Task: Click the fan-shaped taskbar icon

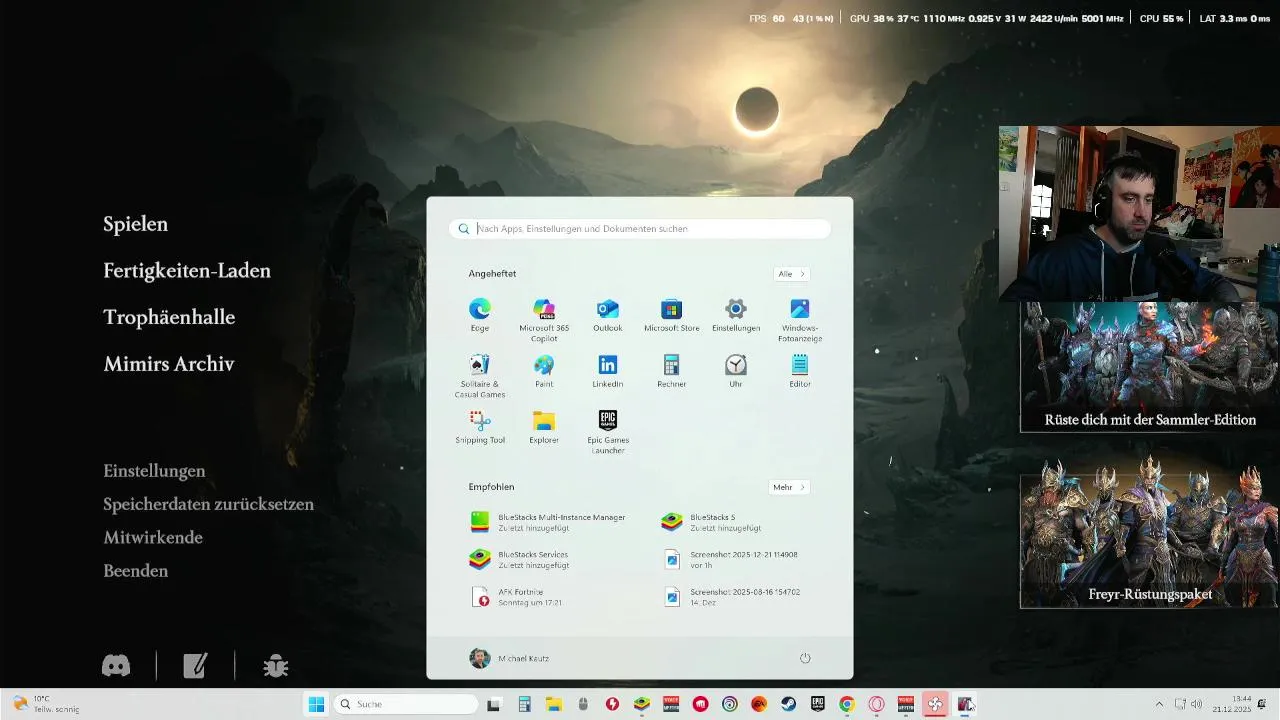Action: [x=935, y=704]
